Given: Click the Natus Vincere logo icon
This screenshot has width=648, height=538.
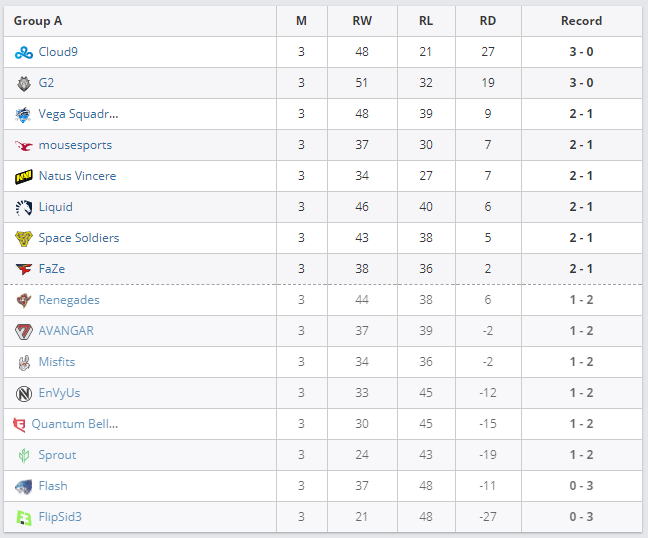Looking at the screenshot, I should pos(24,176).
